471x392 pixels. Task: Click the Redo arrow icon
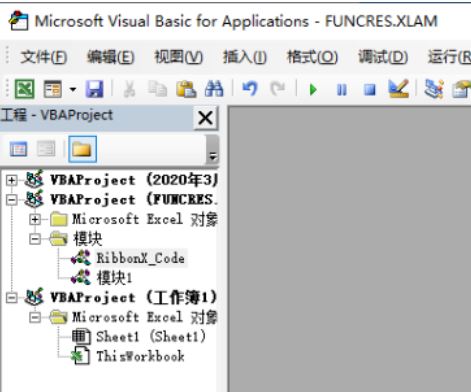pyautogui.click(x=278, y=89)
